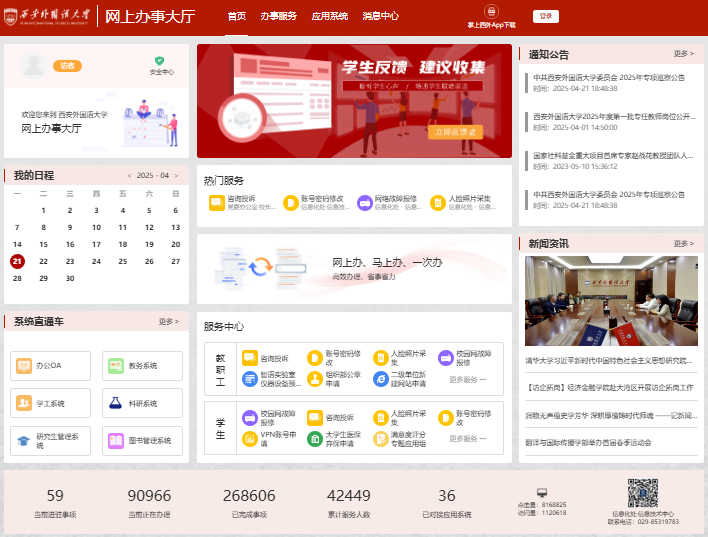Click 42449 累计服务人数 statistic
The width and height of the screenshot is (708, 537).
point(349,504)
